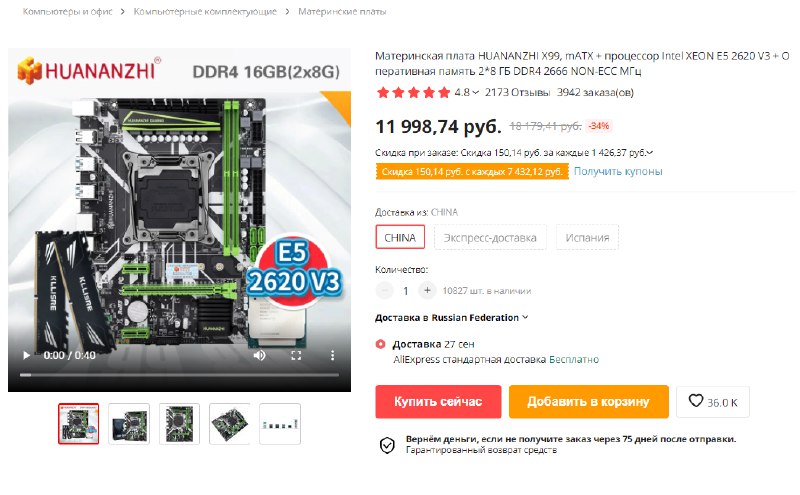This screenshot has height=495, width=800.
Task: Click the Купить сейчас button
Action: point(438,402)
